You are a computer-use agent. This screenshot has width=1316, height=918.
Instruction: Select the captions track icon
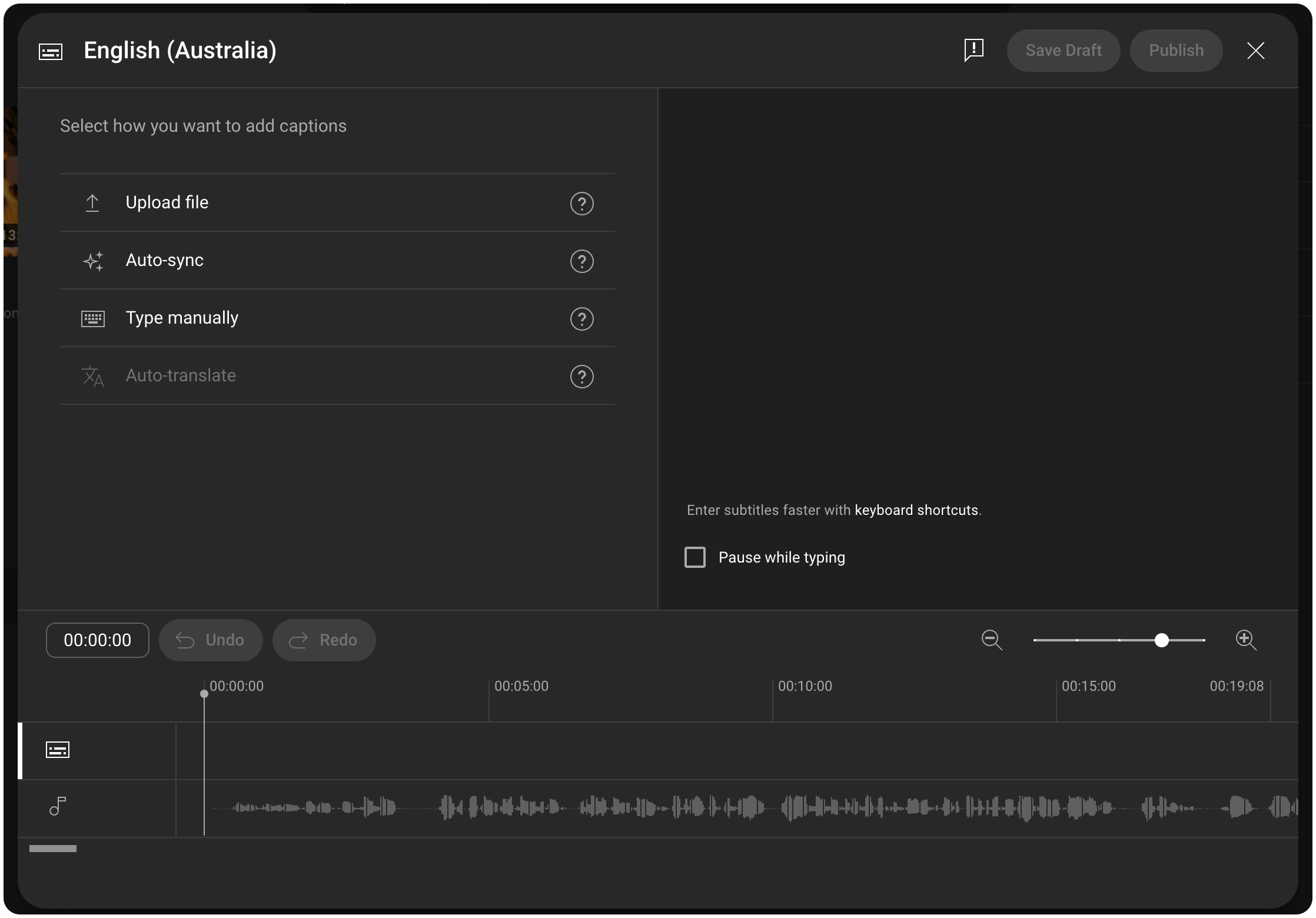[x=58, y=750]
